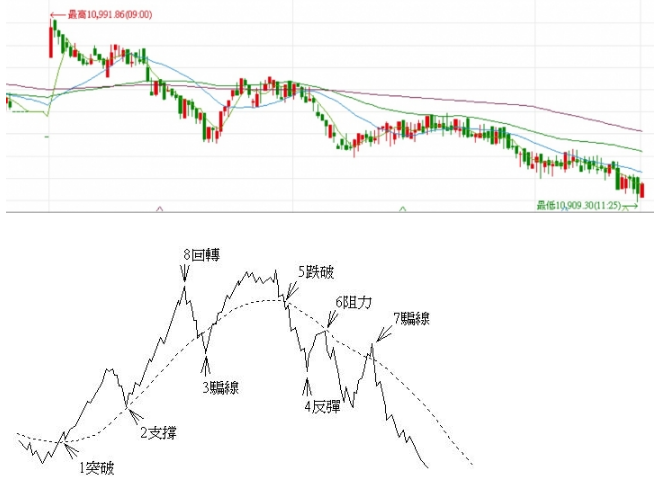Click the green triangle marker on time axis
The height and width of the screenshot is (485, 662).
pyautogui.click(x=403, y=209)
